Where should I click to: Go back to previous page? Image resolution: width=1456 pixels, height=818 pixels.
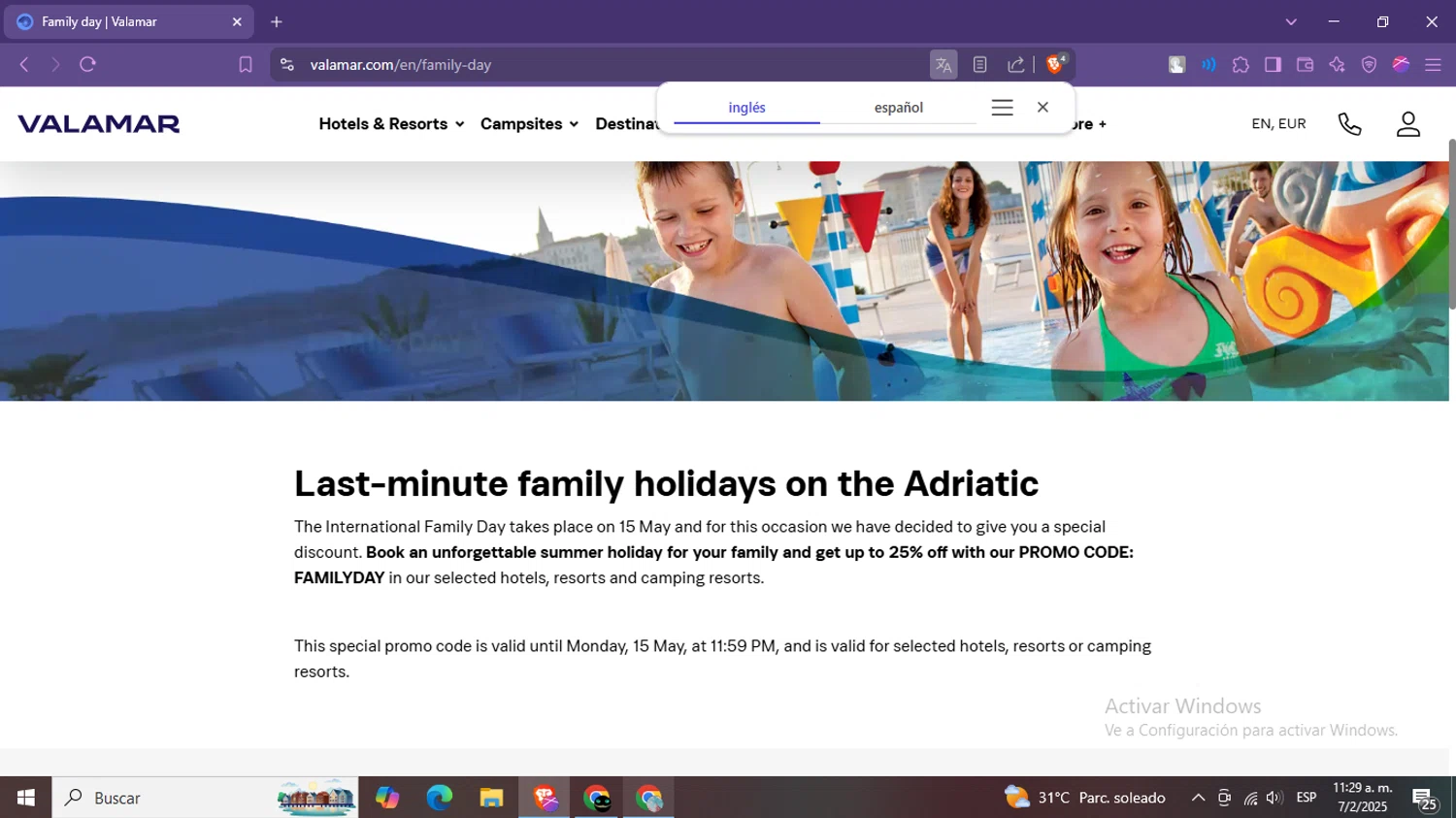click(x=24, y=65)
